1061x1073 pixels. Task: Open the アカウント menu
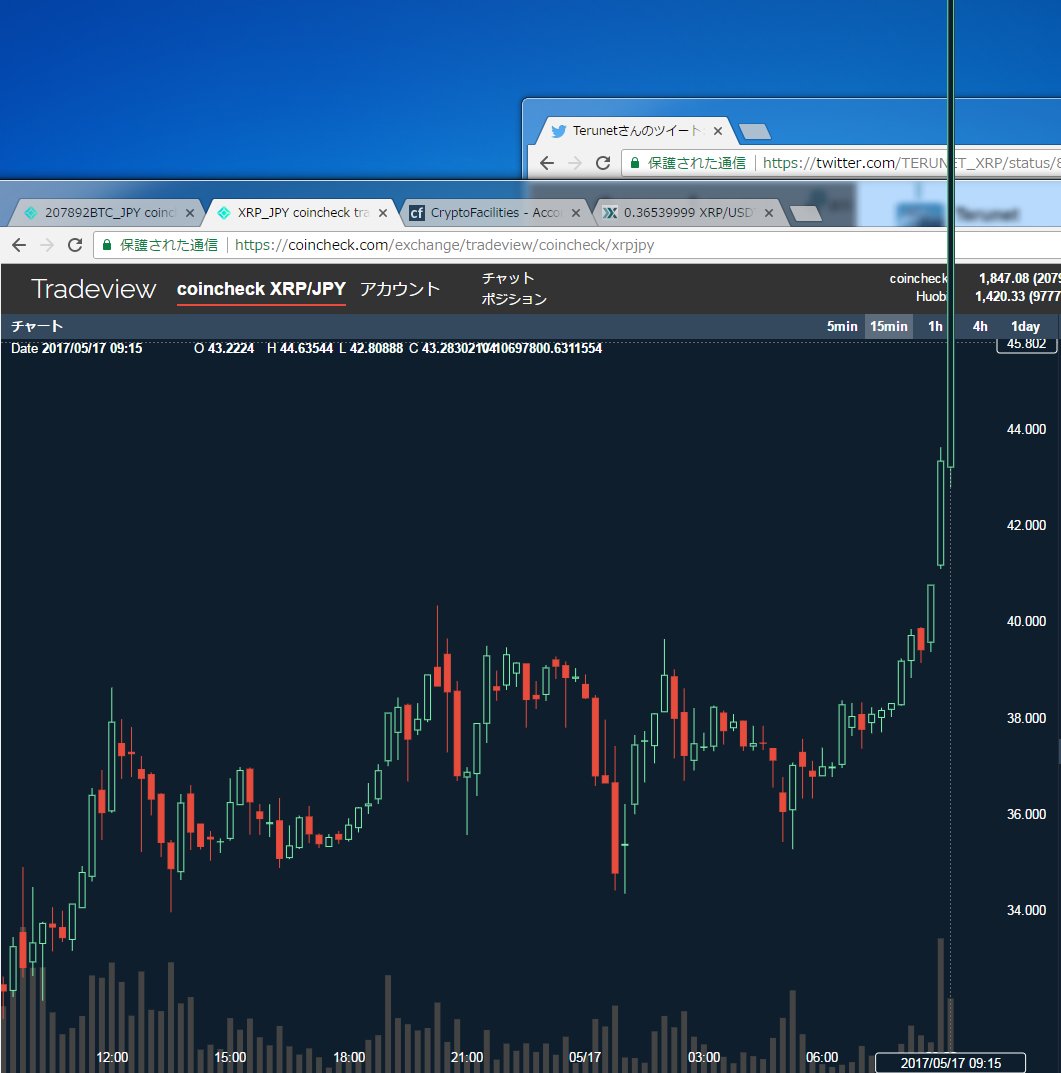(400, 289)
